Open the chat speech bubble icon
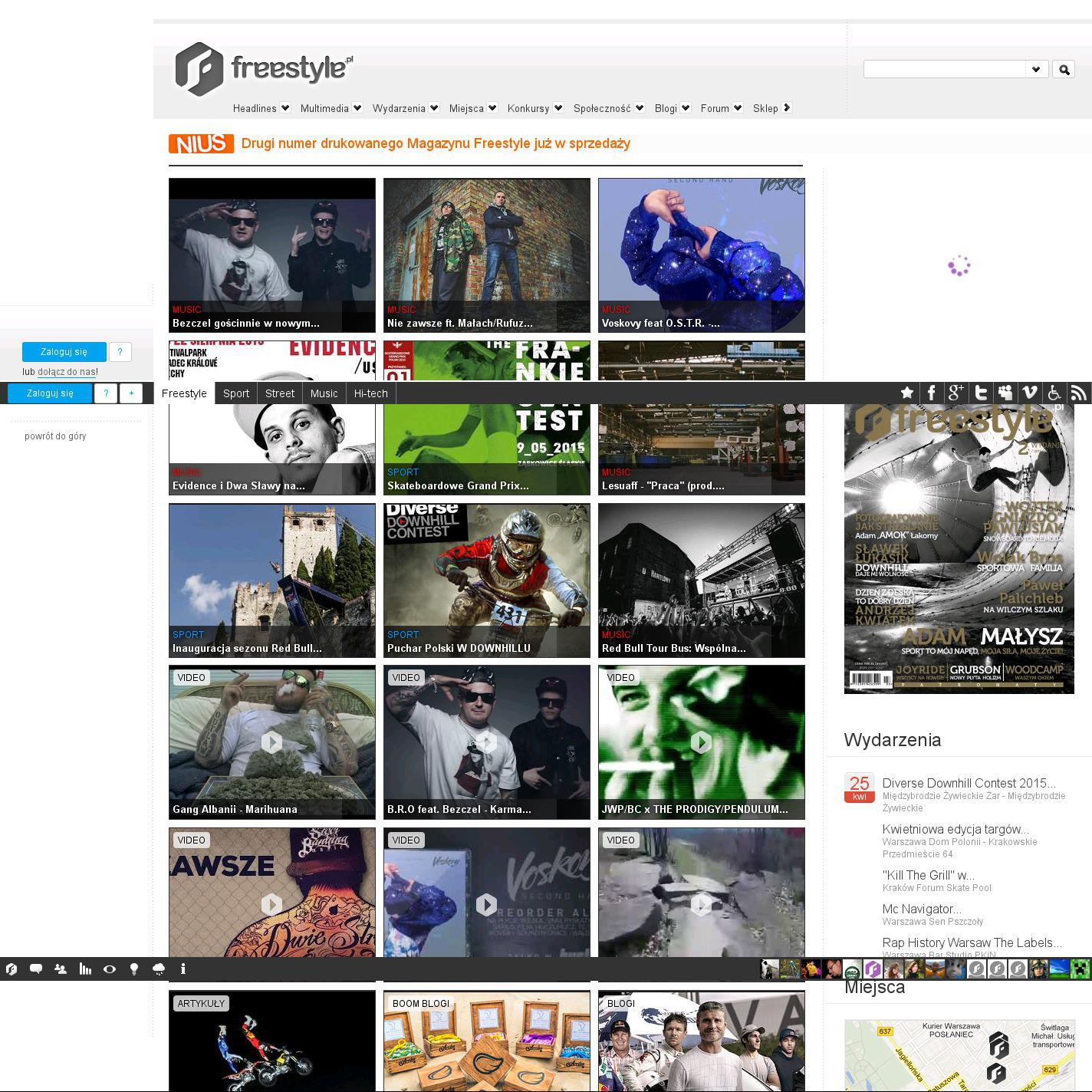The width and height of the screenshot is (1092, 1092). (x=35, y=969)
